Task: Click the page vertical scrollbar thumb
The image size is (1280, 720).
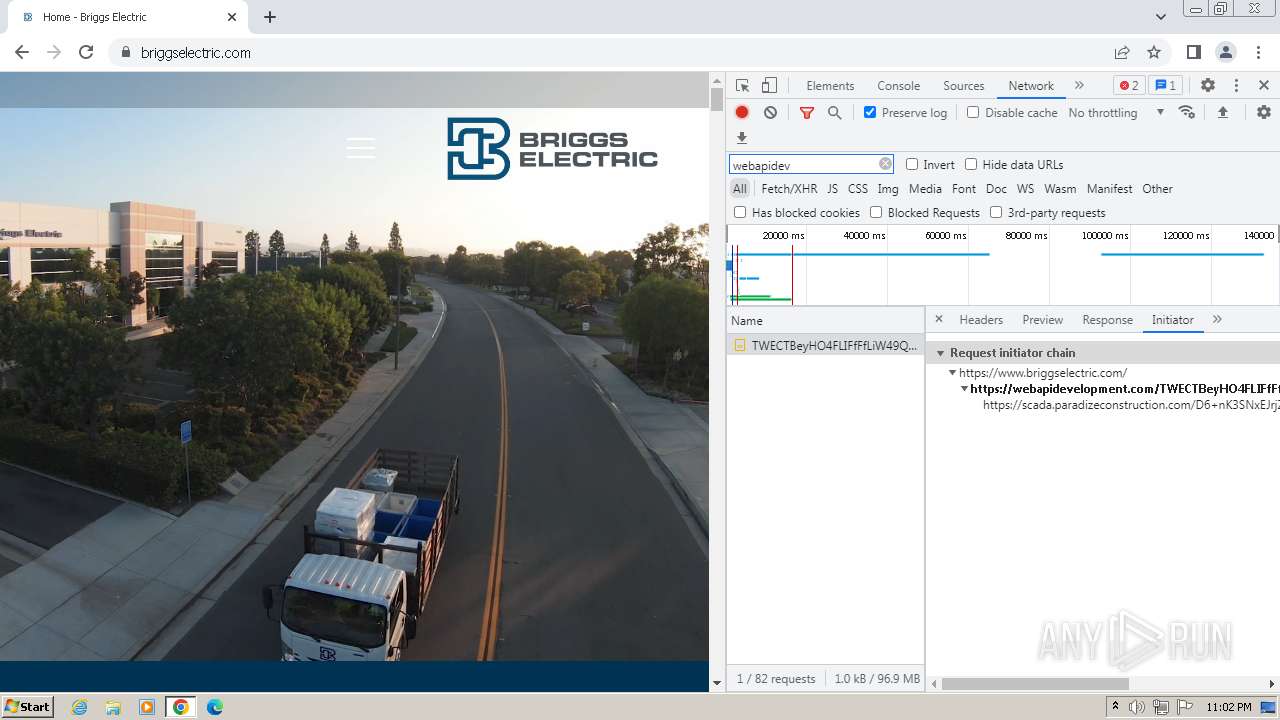Action: (716, 99)
